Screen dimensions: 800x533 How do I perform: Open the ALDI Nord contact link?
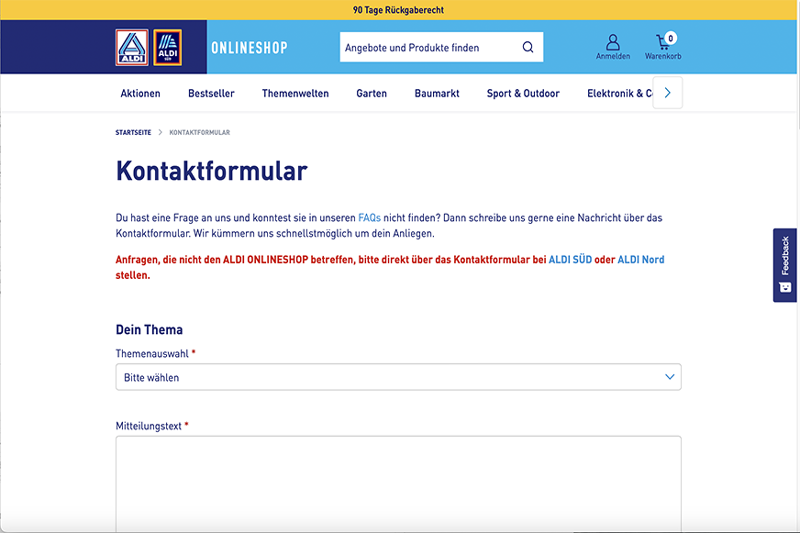[641, 260]
